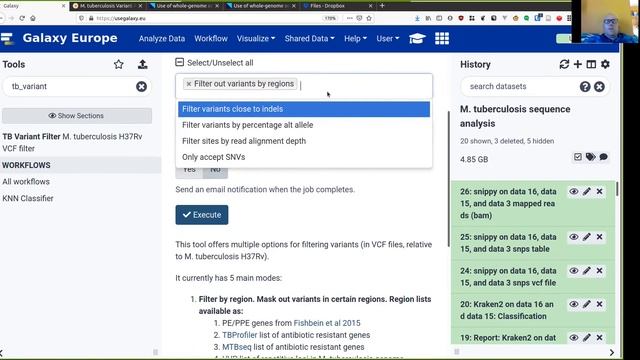Choose 'Filter variants close to indels' option
The image size is (640, 360).
point(304,109)
